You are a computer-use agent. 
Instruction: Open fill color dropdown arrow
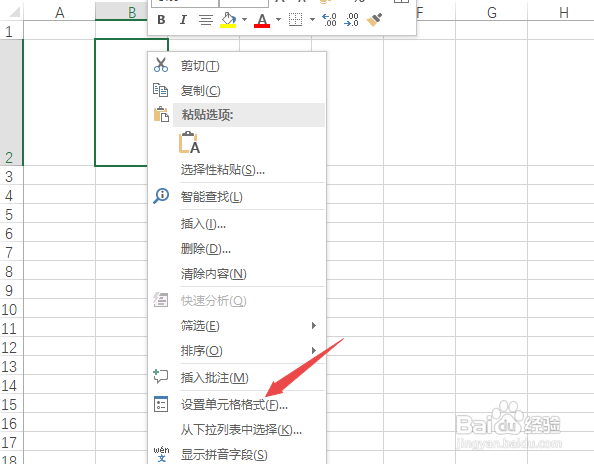click(x=244, y=19)
